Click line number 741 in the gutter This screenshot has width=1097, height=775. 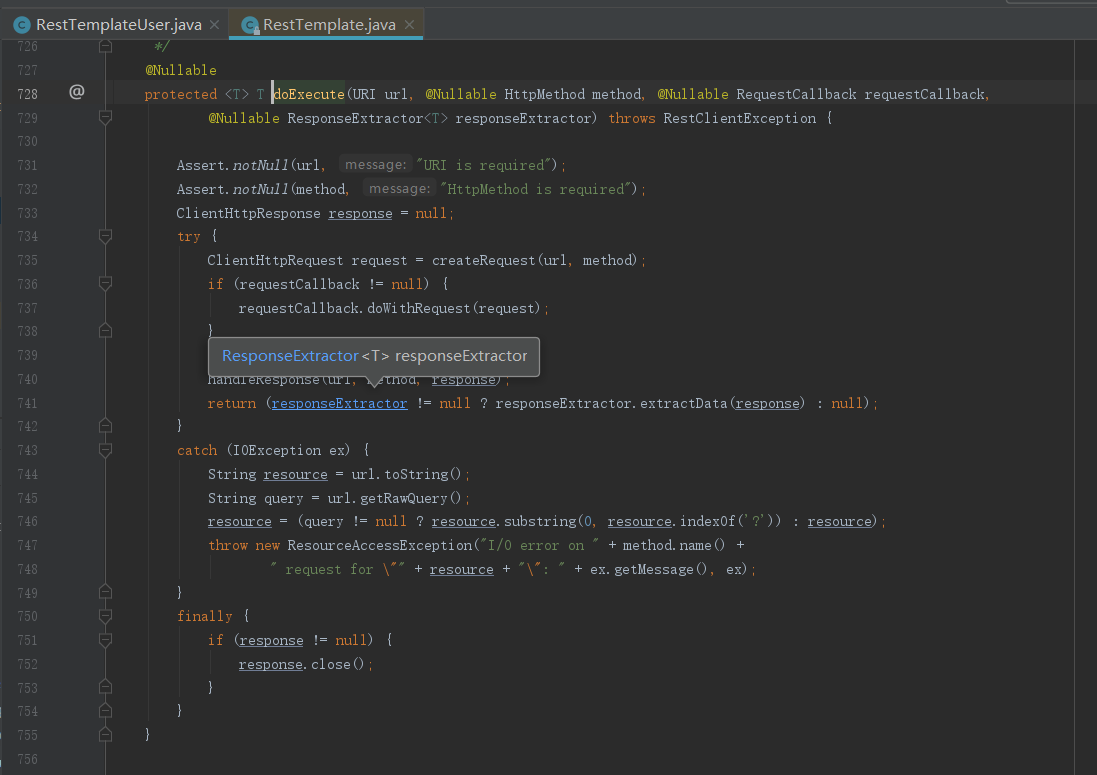(x=28, y=403)
